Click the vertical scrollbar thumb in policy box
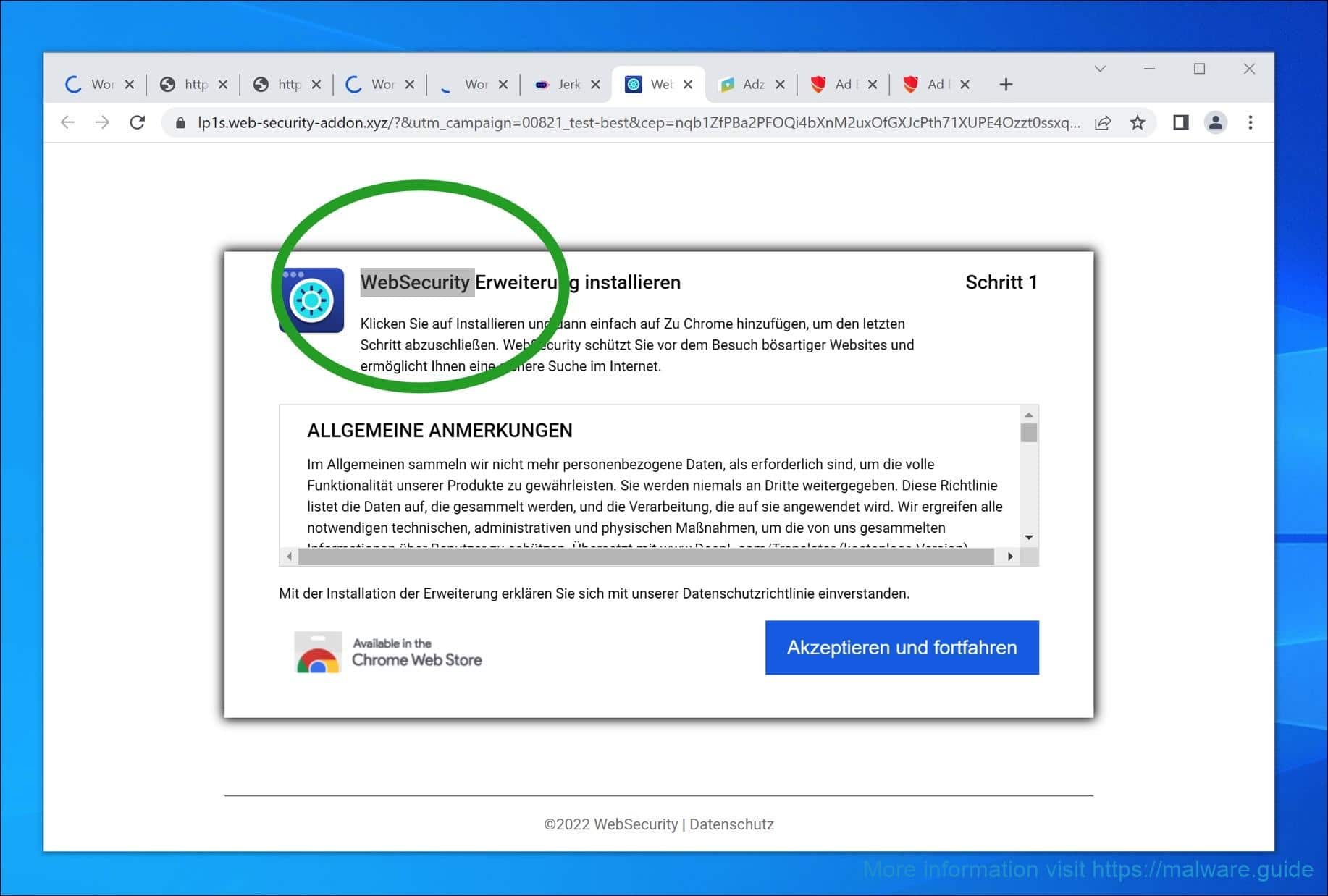1328x896 pixels. coord(1028,433)
